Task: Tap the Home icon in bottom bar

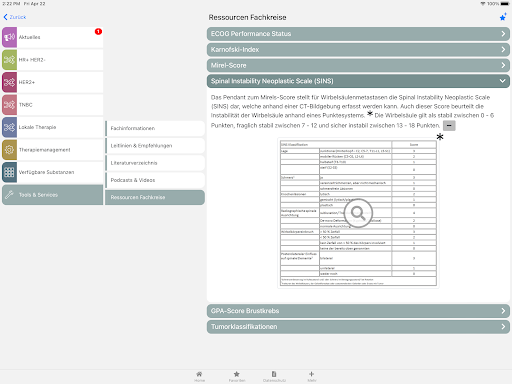Action: coord(199,374)
